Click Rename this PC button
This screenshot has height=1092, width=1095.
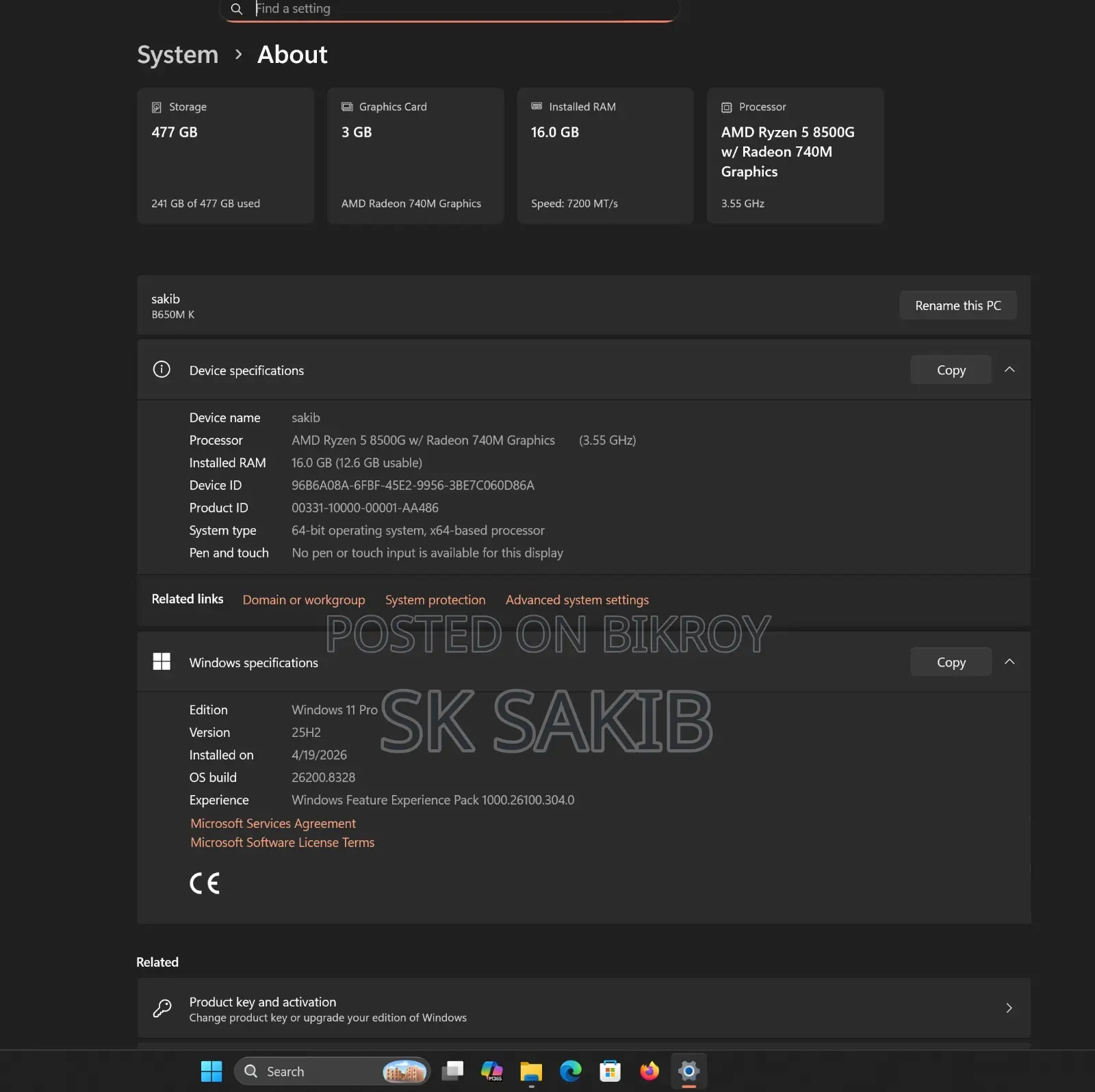click(958, 305)
